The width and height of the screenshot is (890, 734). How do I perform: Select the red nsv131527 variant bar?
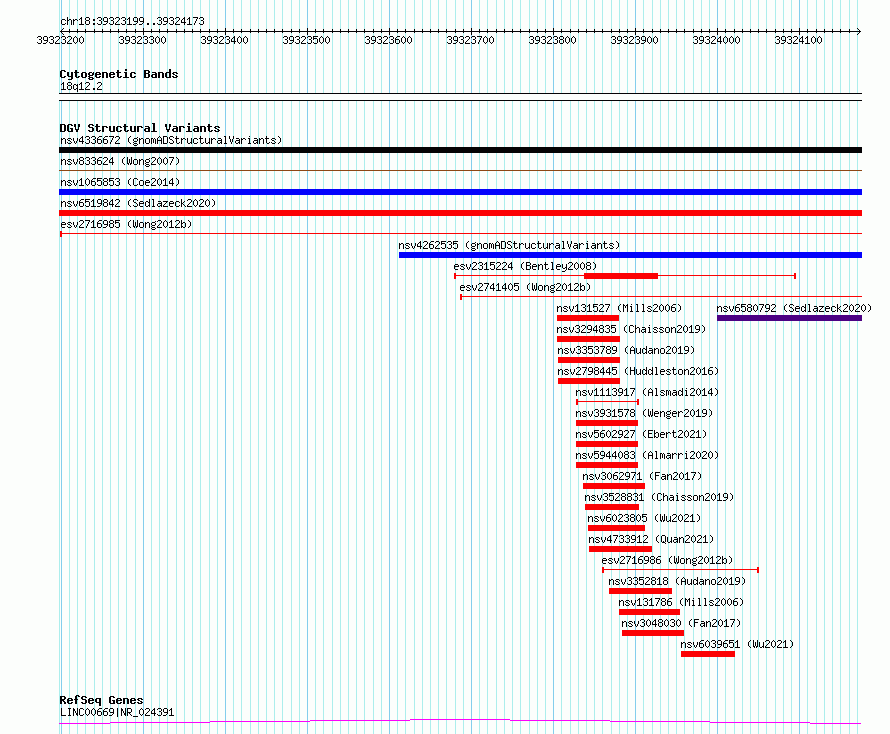tap(588, 318)
